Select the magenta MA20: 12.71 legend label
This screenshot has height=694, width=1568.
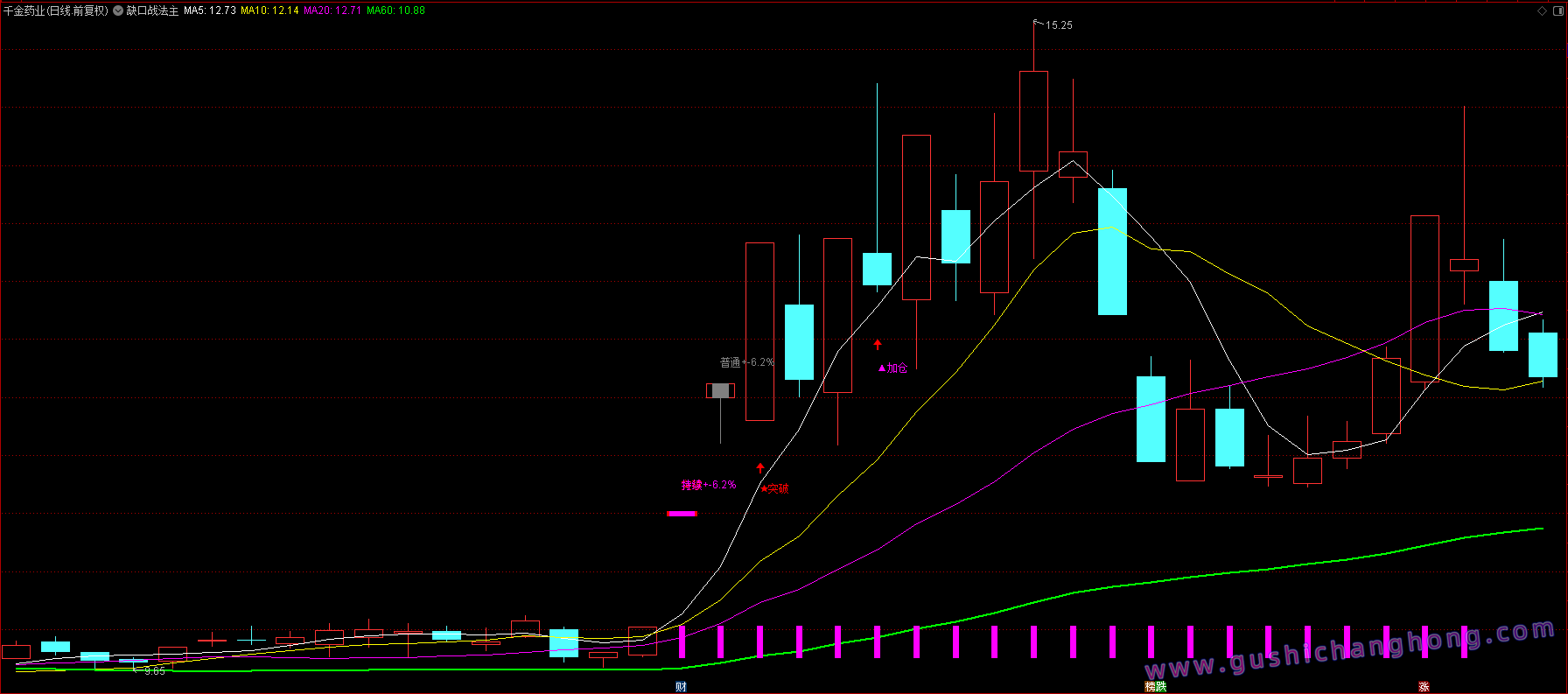pyautogui.click(x=332, y=11)
